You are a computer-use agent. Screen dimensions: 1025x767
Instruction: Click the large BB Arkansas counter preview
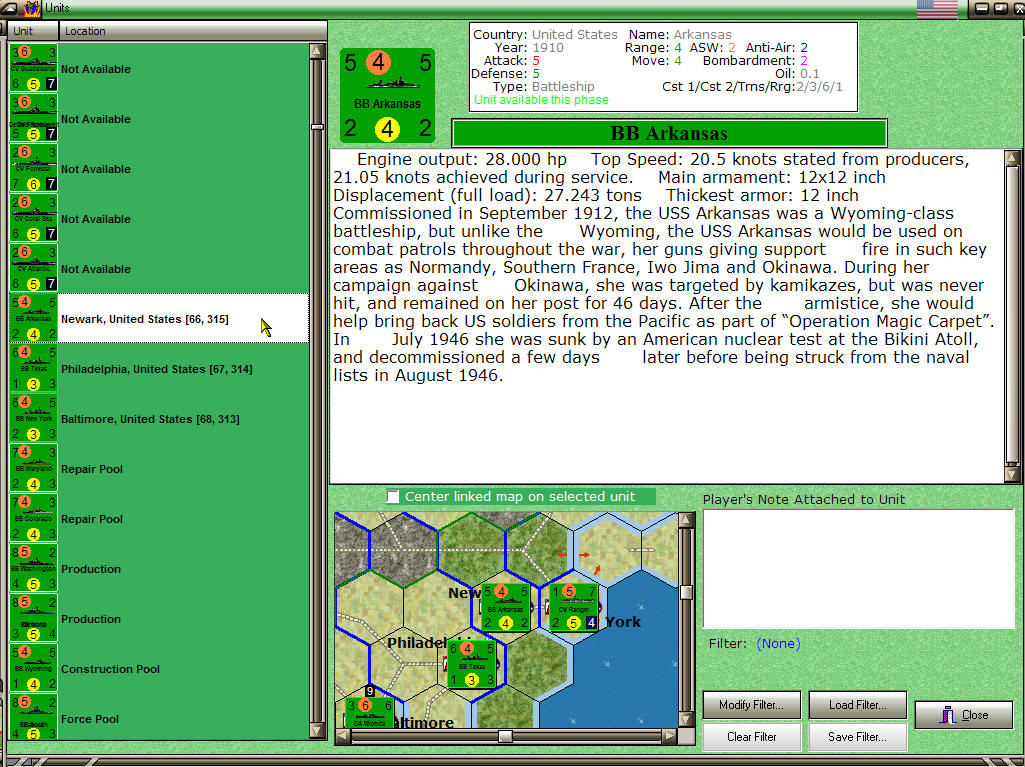tap(388, 95)
